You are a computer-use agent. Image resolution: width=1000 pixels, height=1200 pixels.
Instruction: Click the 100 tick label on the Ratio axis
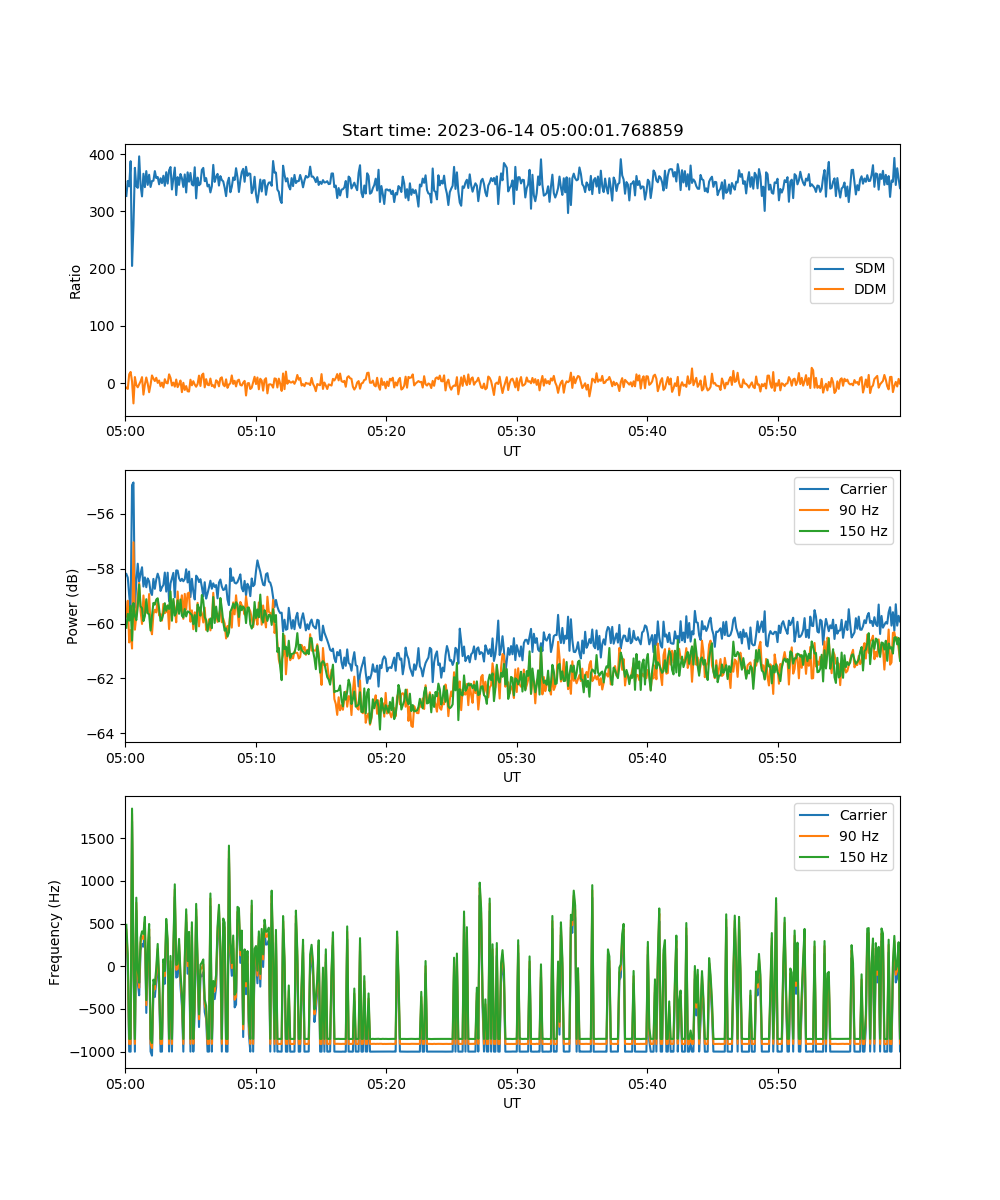click(104, 326)
